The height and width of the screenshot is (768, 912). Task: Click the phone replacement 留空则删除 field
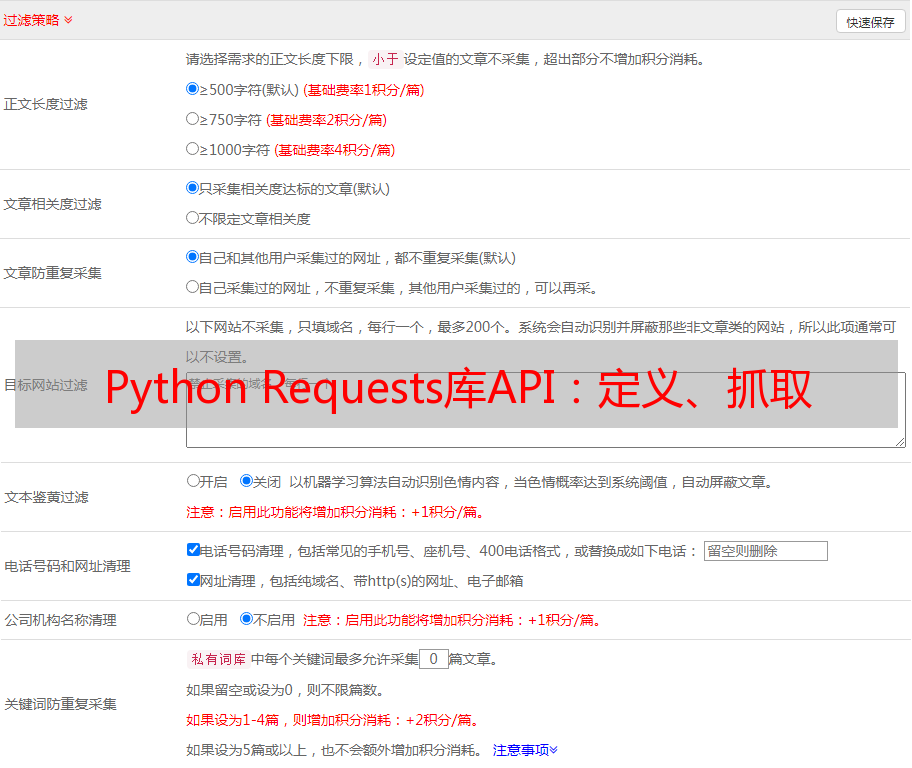coord(765,551)
